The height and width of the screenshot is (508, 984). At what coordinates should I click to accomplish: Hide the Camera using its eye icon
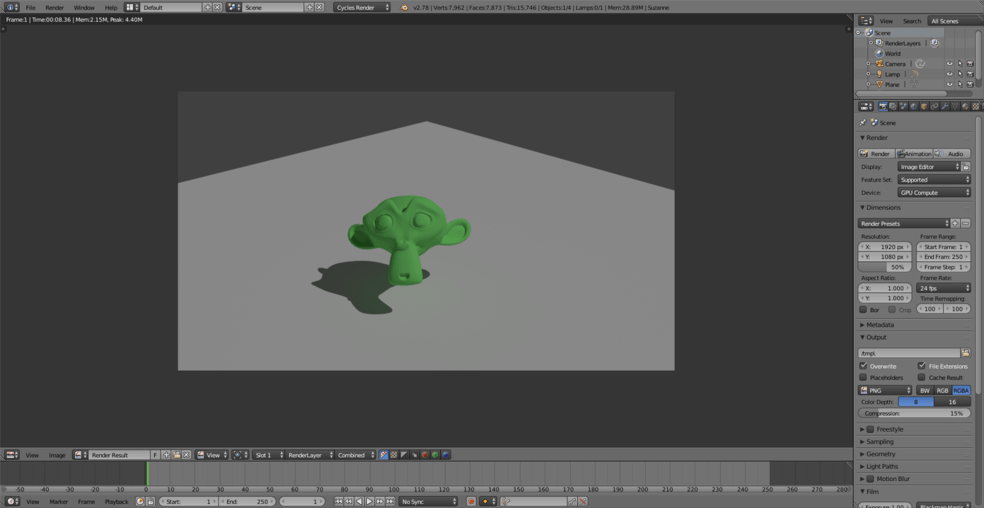tap(949, 64)
